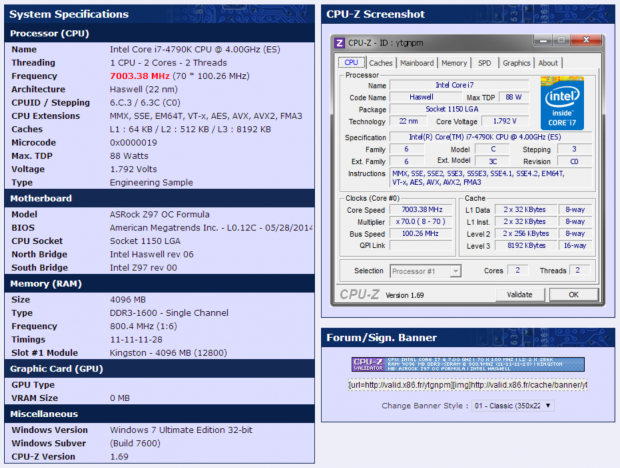This screenshot has height=468, width=620.
Task: Switch to the Caches tab
Action: tap(380, 63)
